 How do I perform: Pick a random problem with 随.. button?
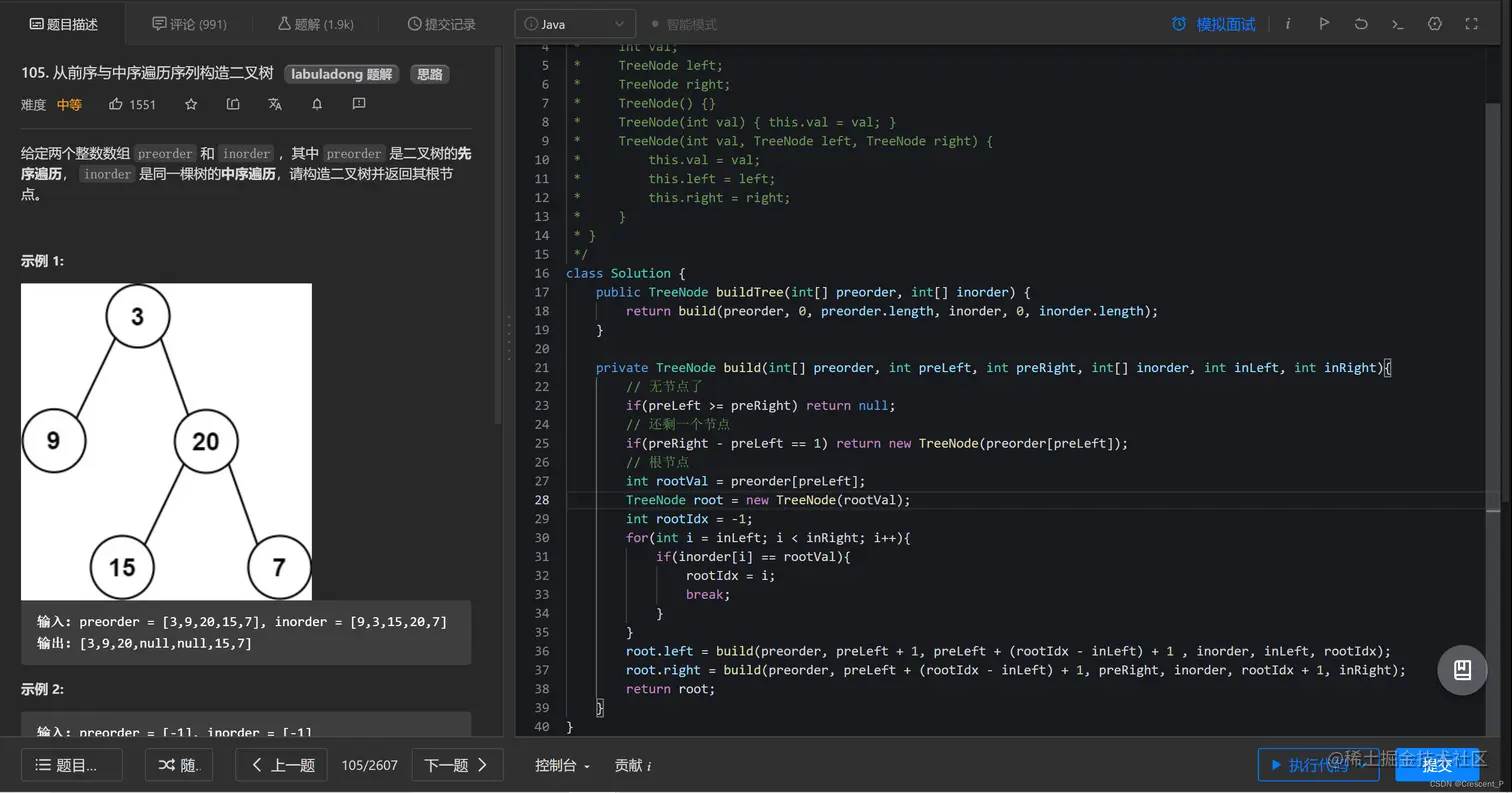(180, 765)
